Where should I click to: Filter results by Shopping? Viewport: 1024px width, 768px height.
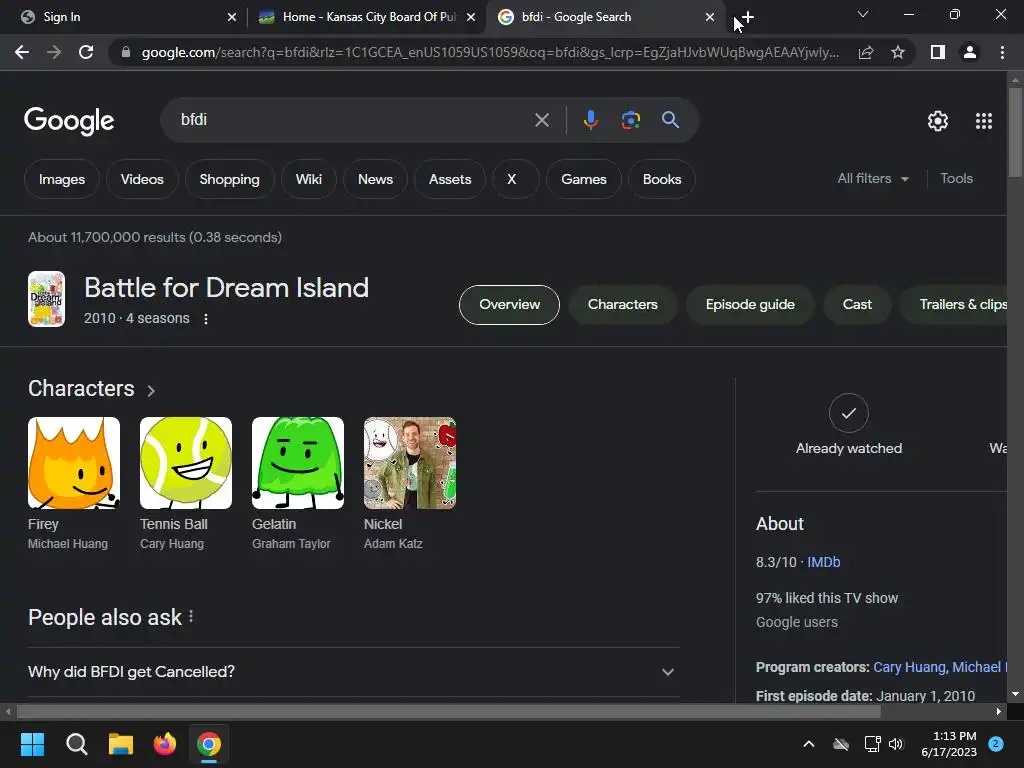pyautogui.click(x=229, y=179)
